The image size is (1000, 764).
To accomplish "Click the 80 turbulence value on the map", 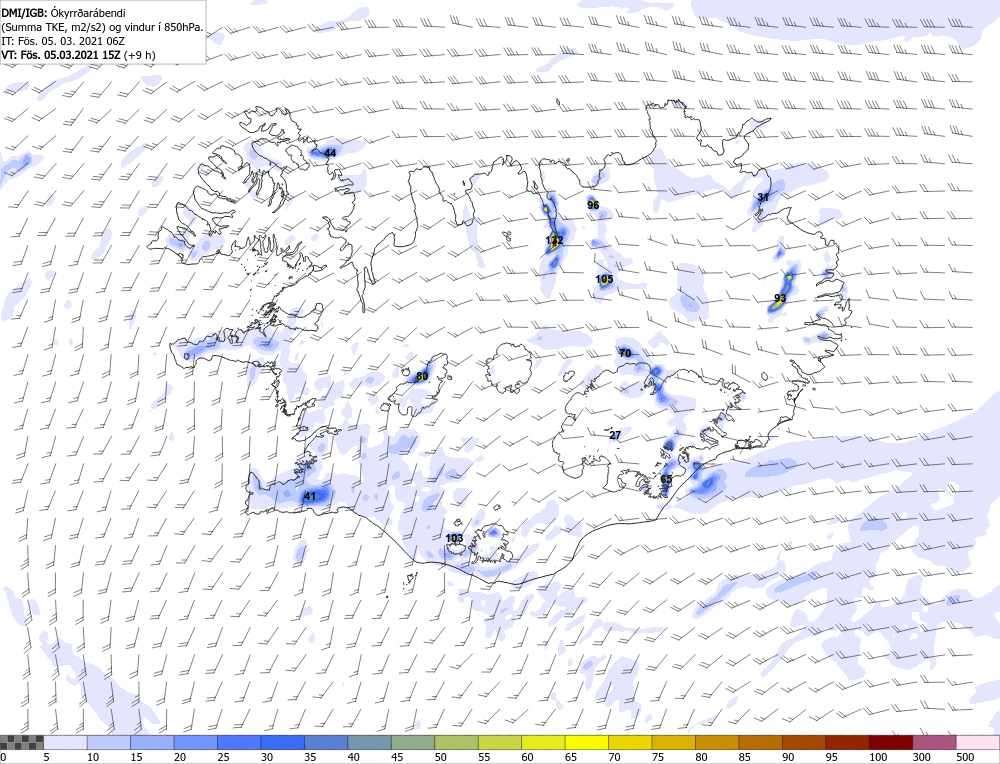I will pyautogui.click(x=422, y=376).
